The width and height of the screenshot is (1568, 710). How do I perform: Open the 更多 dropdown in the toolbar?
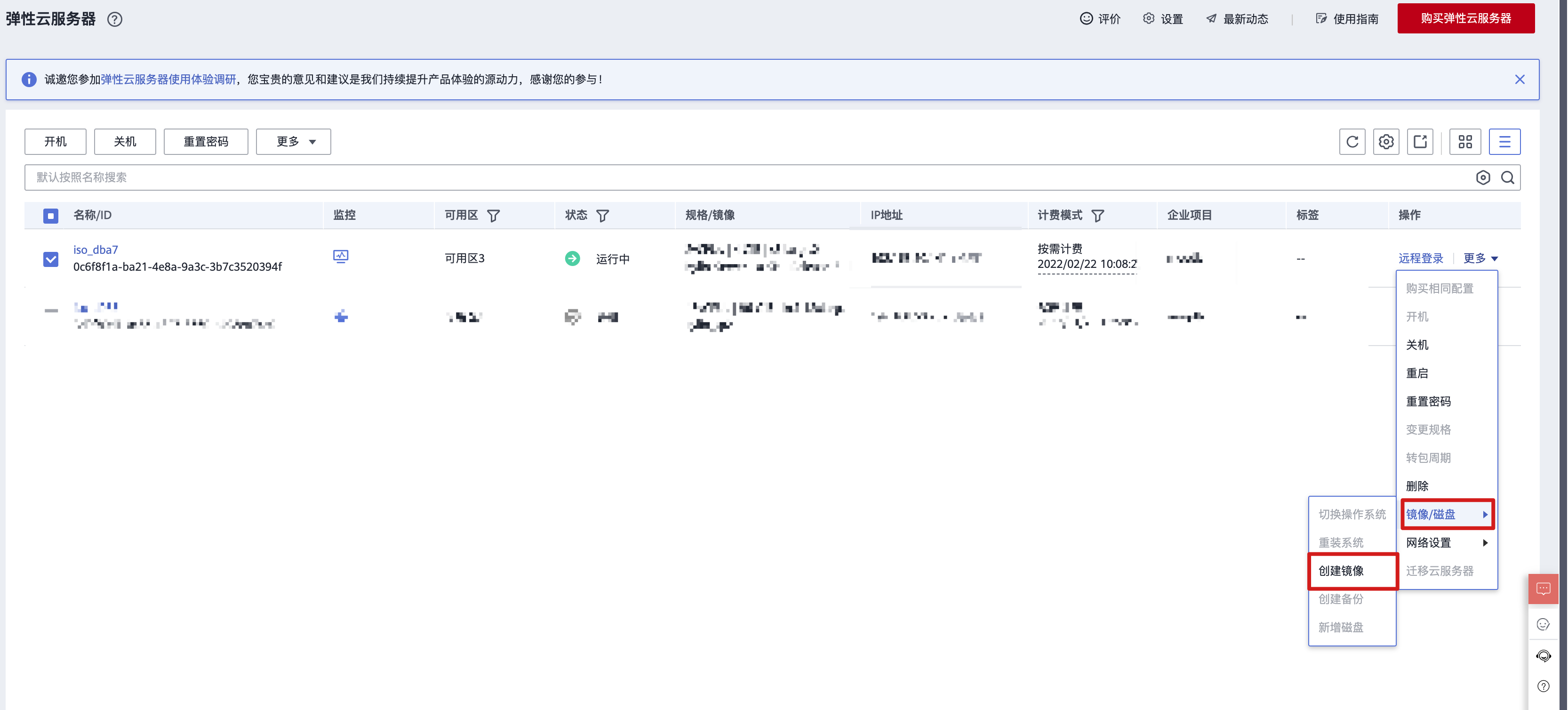click(293, 141)
